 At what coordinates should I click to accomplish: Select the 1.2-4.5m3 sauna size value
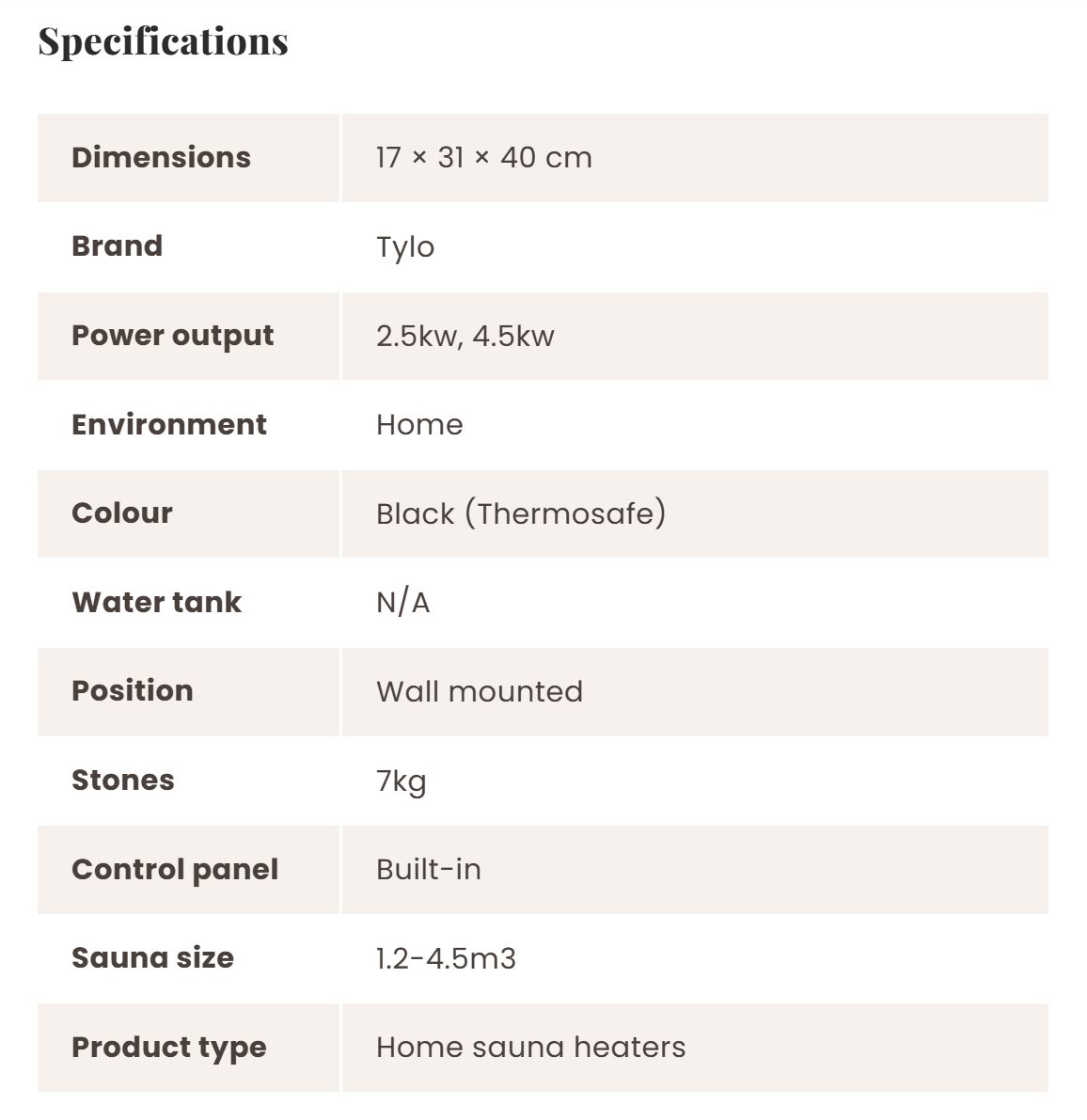(x=446, y=958)
